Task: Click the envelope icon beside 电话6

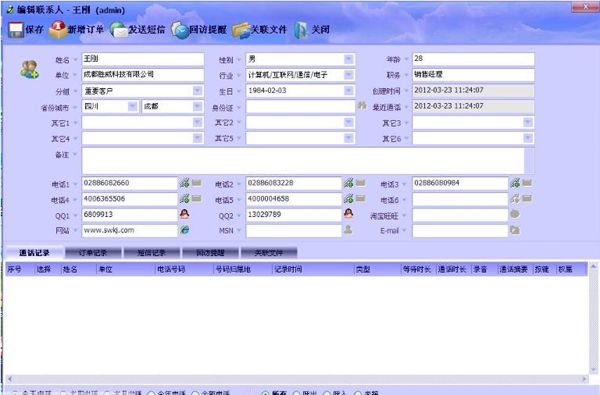Action: [527, 198]
